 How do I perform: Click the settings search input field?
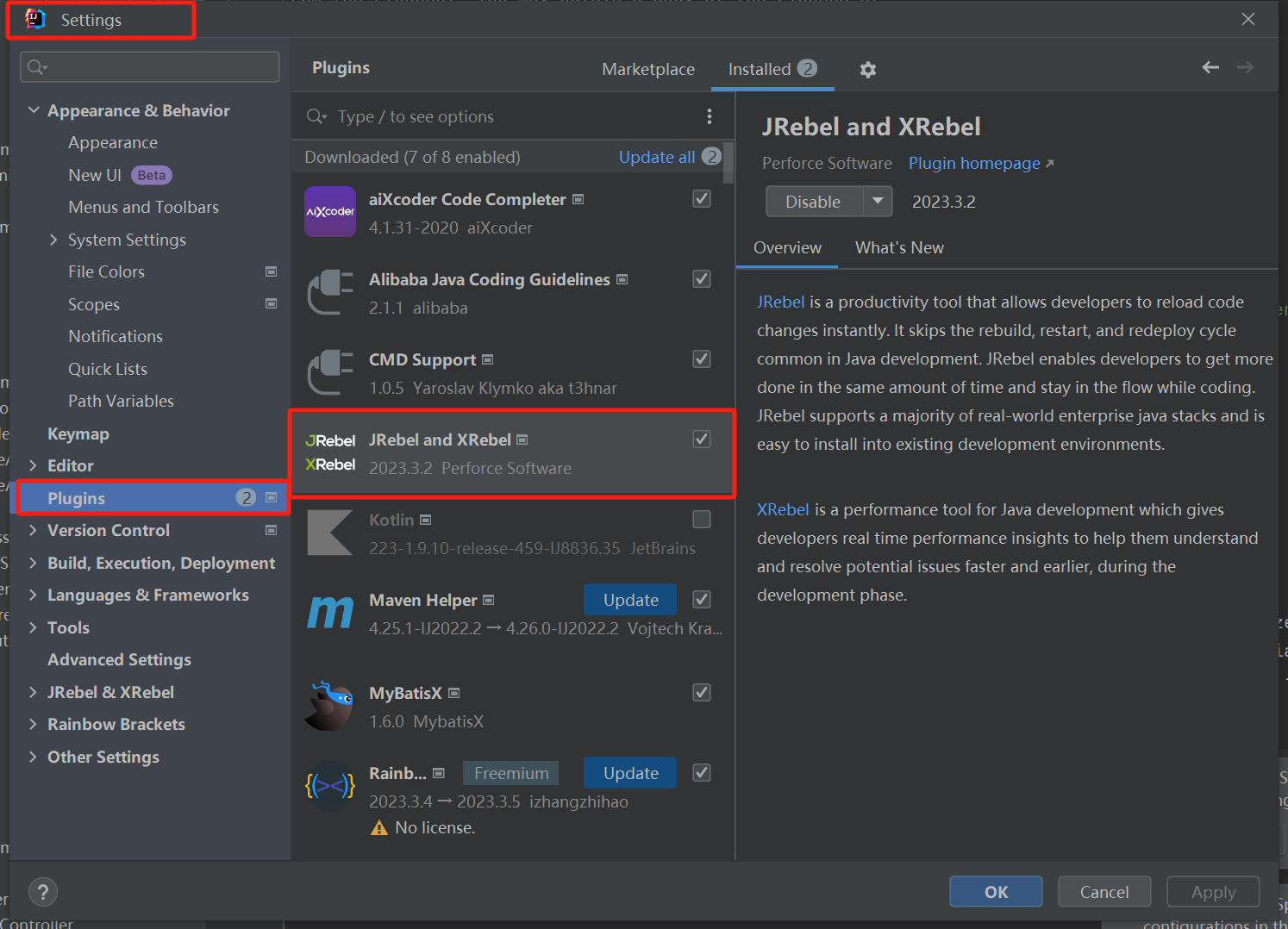pyautogui.click(x=150, y=67)
